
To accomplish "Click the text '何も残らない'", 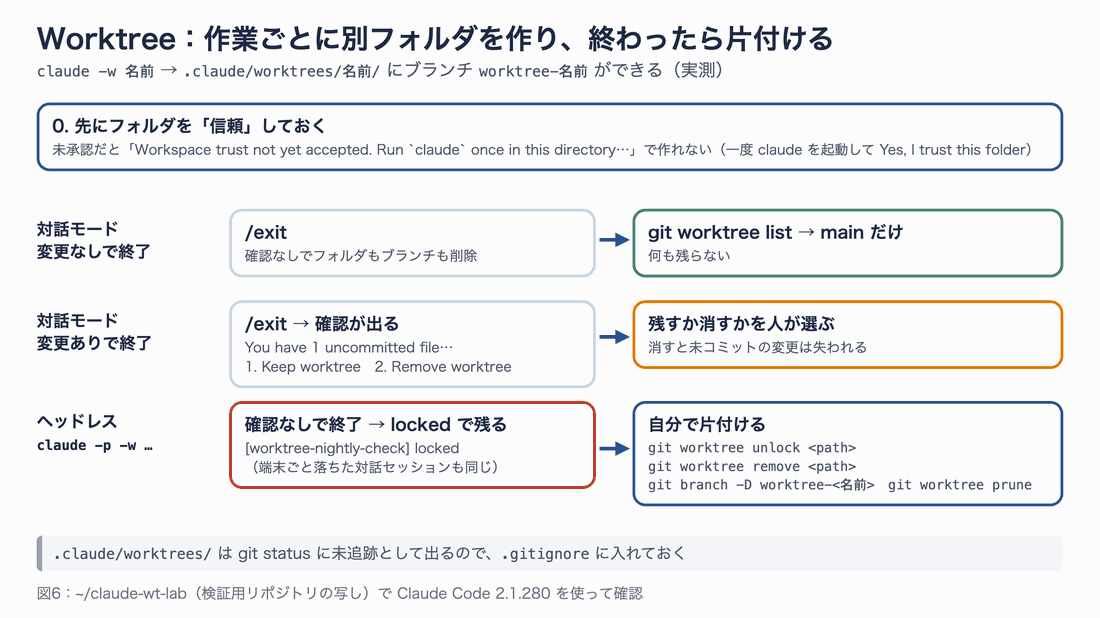I will click(689, 256).
